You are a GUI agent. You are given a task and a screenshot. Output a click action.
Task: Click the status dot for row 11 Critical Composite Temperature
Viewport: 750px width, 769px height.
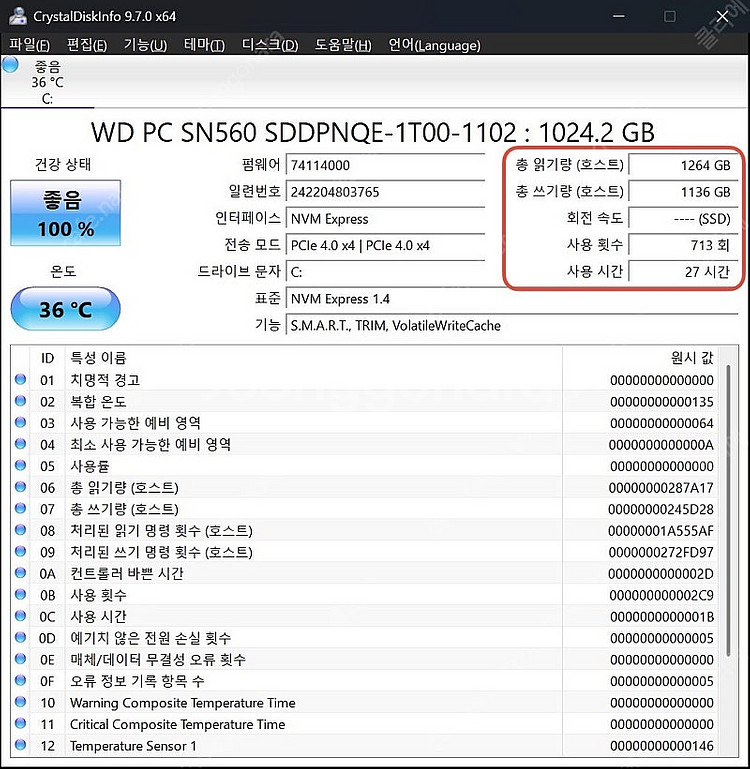[x=21, y=723]
